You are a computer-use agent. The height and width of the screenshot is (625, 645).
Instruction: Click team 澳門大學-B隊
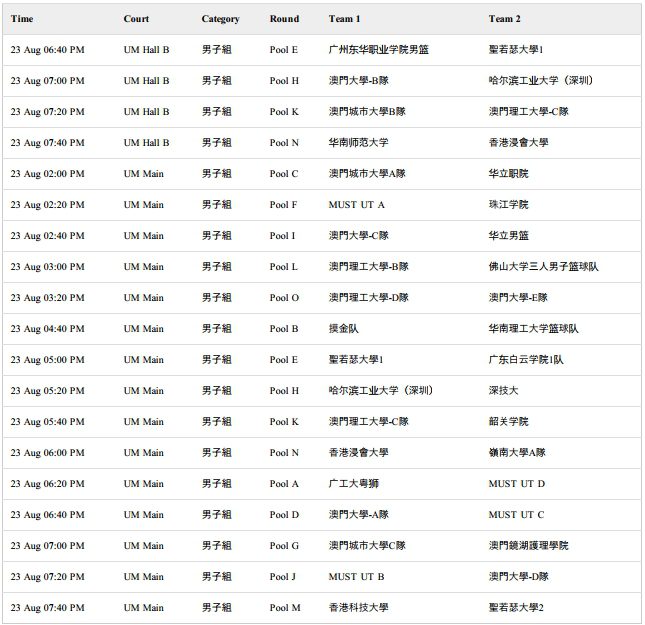click(359, 81)
